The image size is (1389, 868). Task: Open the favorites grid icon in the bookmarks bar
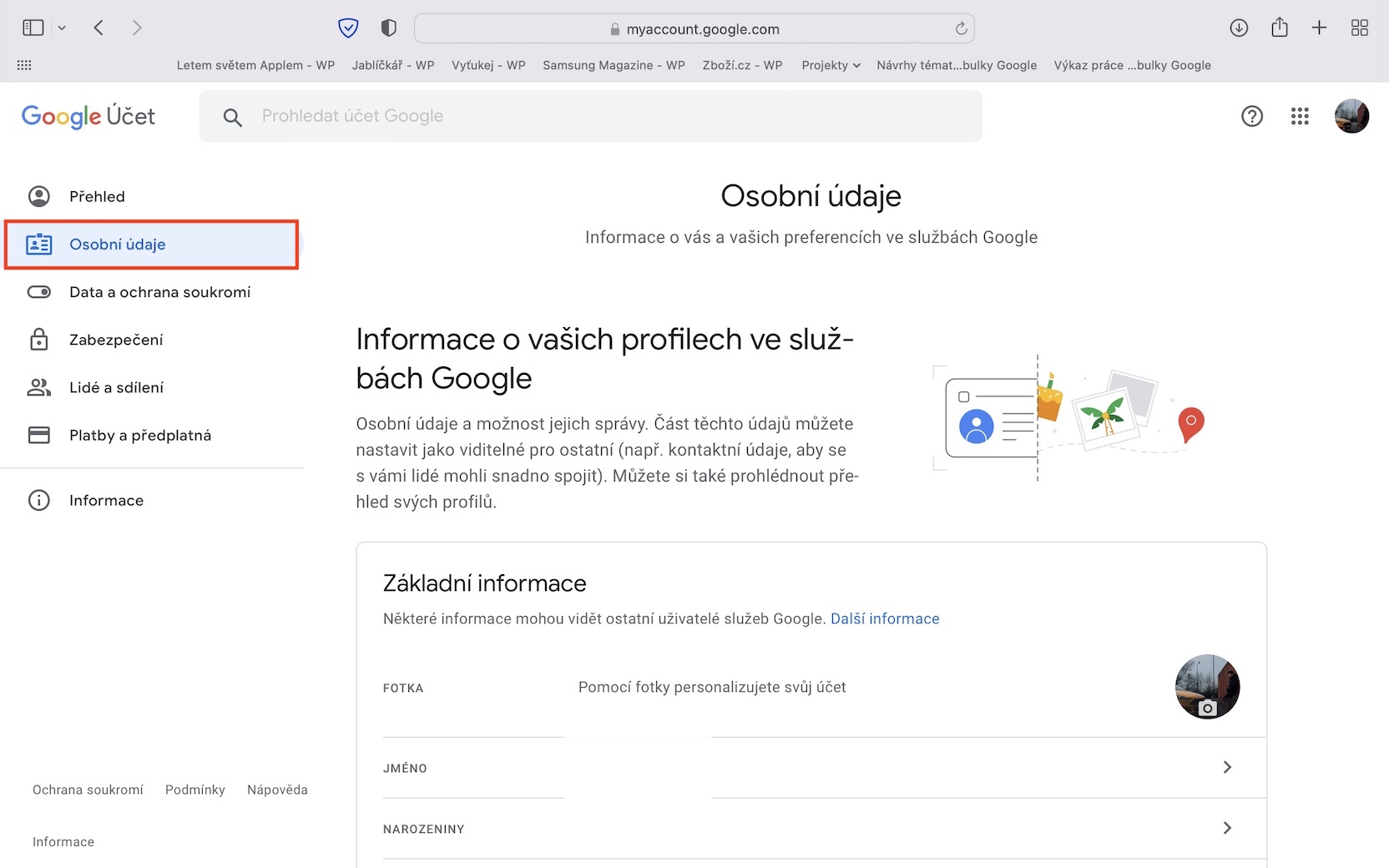coord(24,65)
